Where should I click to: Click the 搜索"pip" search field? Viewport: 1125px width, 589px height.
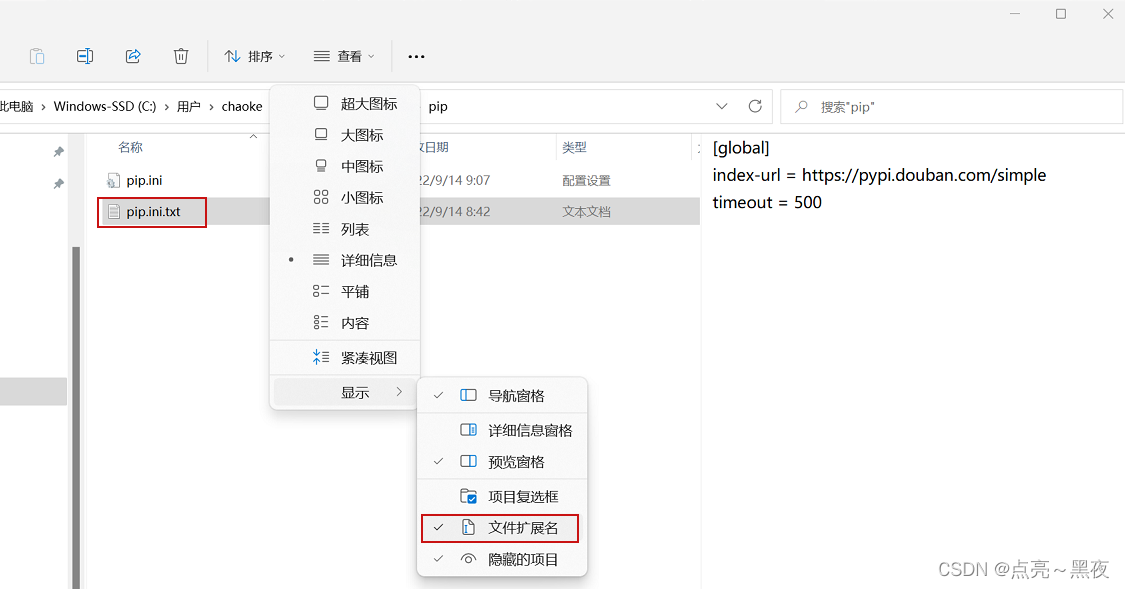951,107
